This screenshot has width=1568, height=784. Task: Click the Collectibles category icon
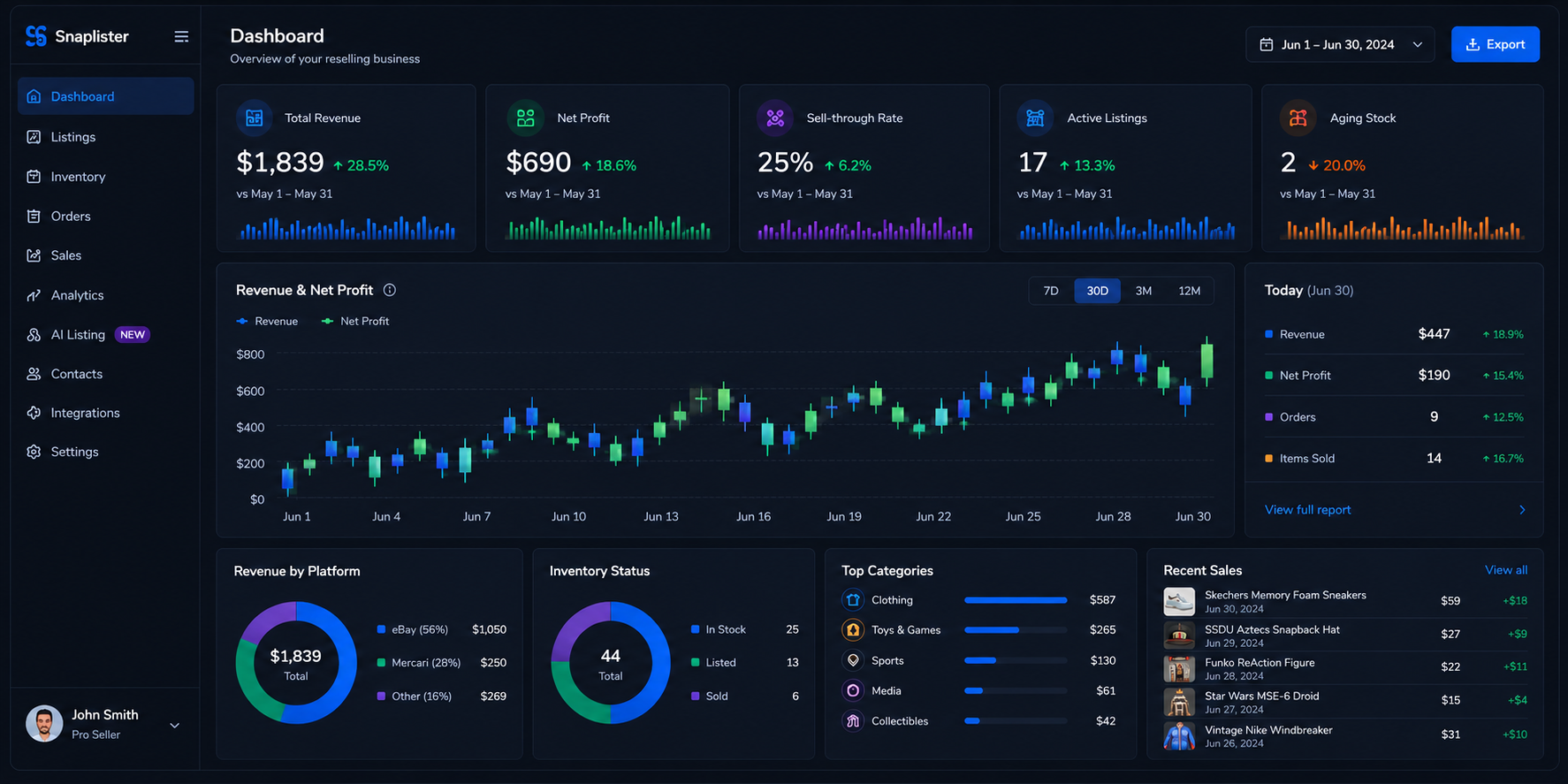click(853, 721)
